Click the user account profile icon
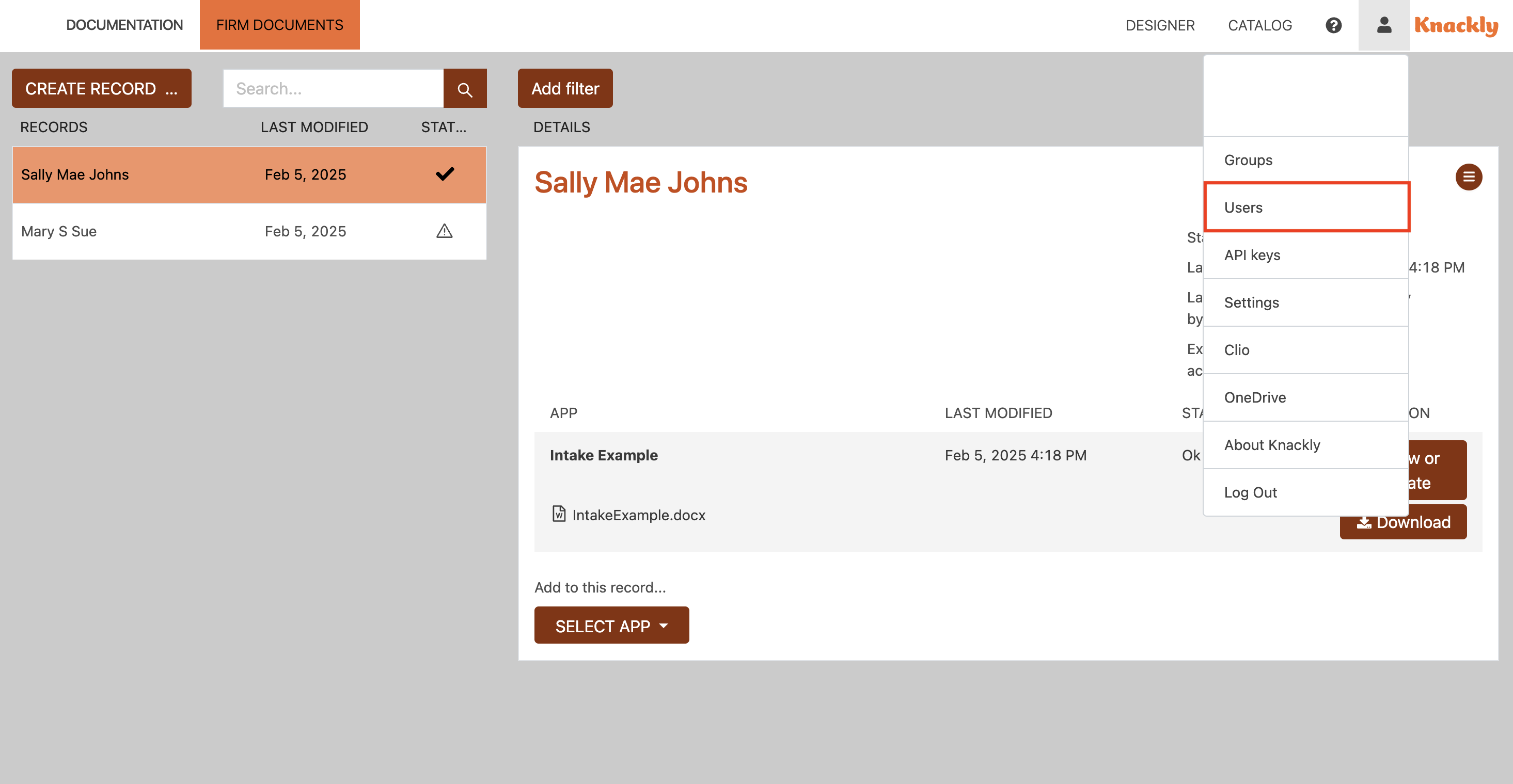This screenshot has width=1513, height=784. [x=1384, y=25]
